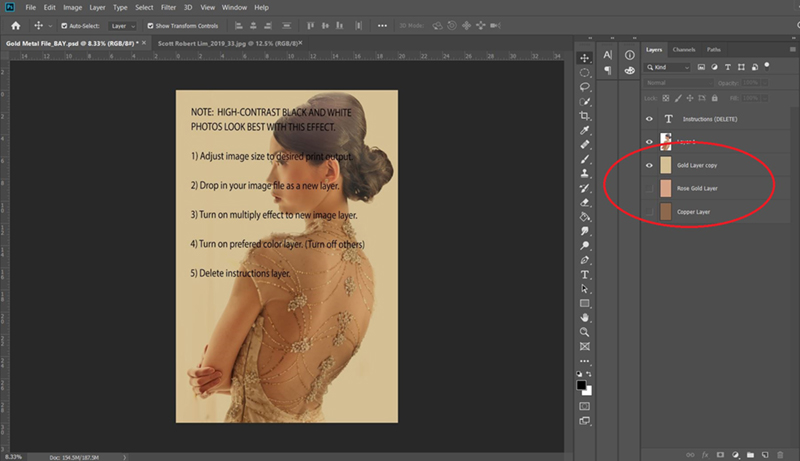The image size is (800, 461).
Task: Select the Zoom tool
Action: pos(585,332)
